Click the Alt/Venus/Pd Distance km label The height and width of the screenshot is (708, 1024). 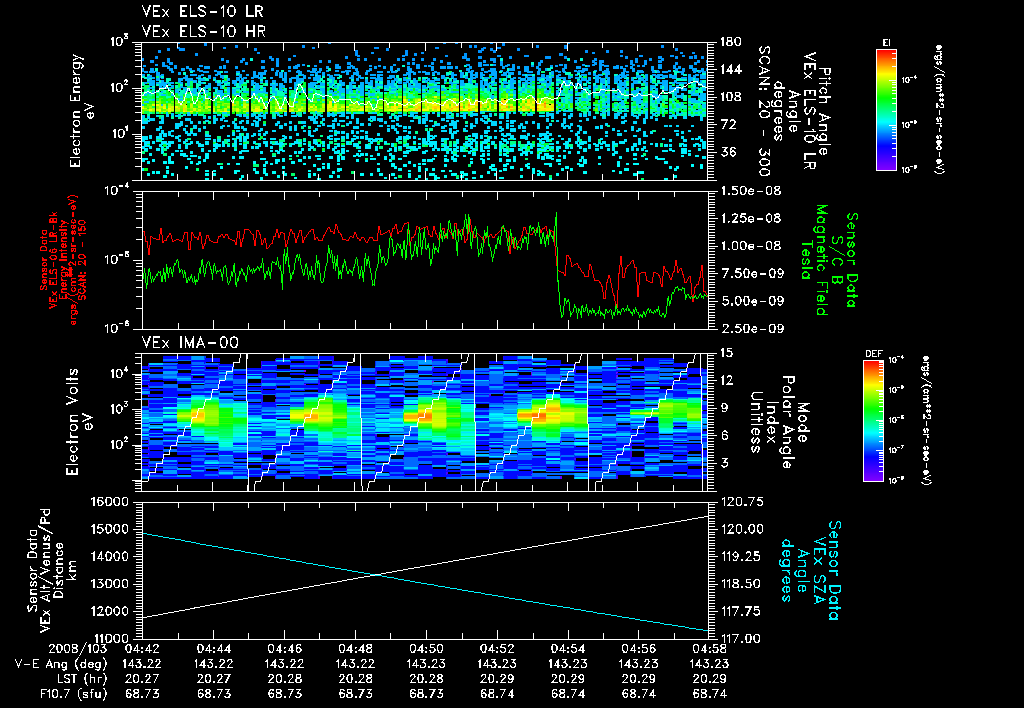(52, 571)
